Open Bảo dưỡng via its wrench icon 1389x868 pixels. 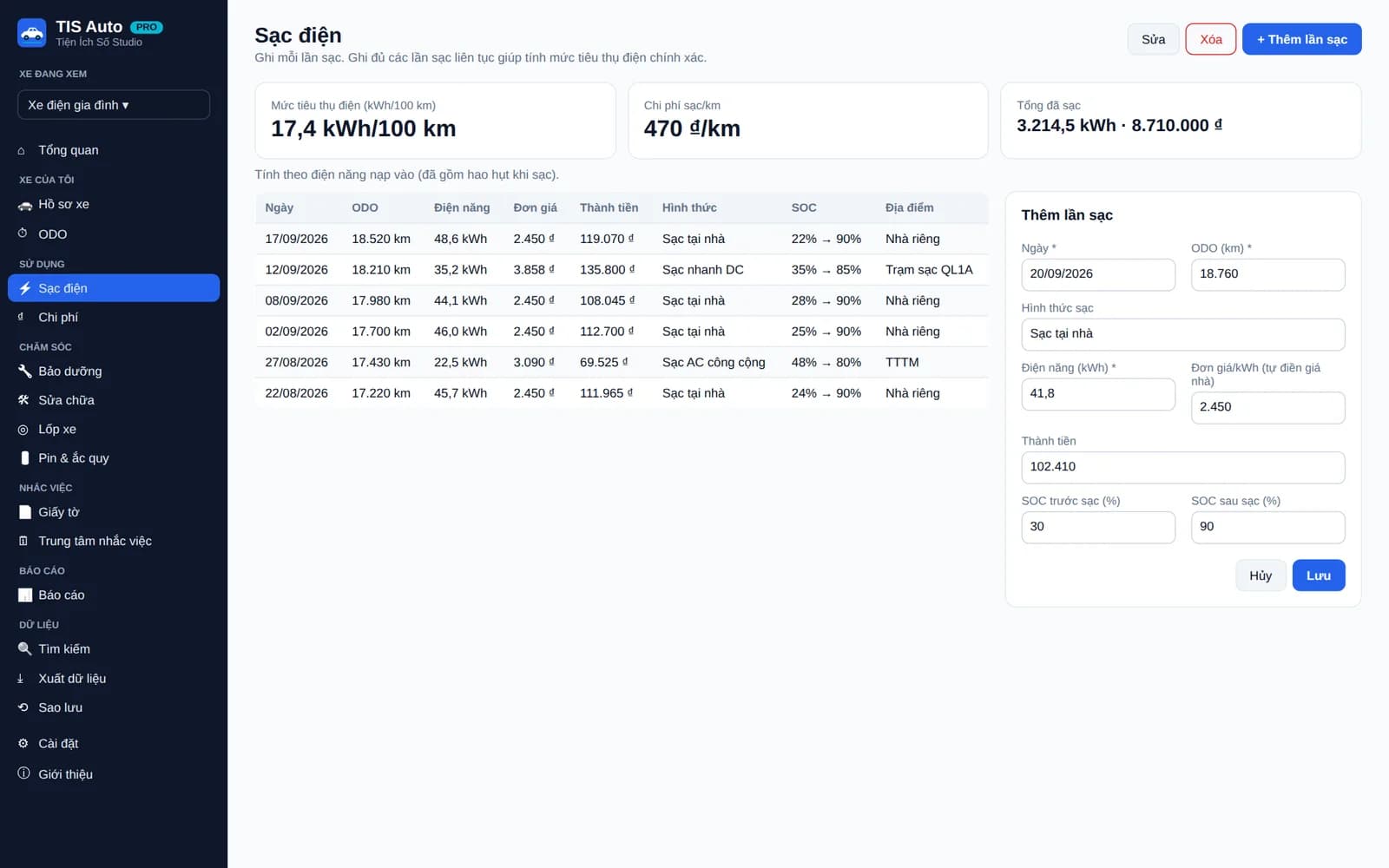coord(24,372)
